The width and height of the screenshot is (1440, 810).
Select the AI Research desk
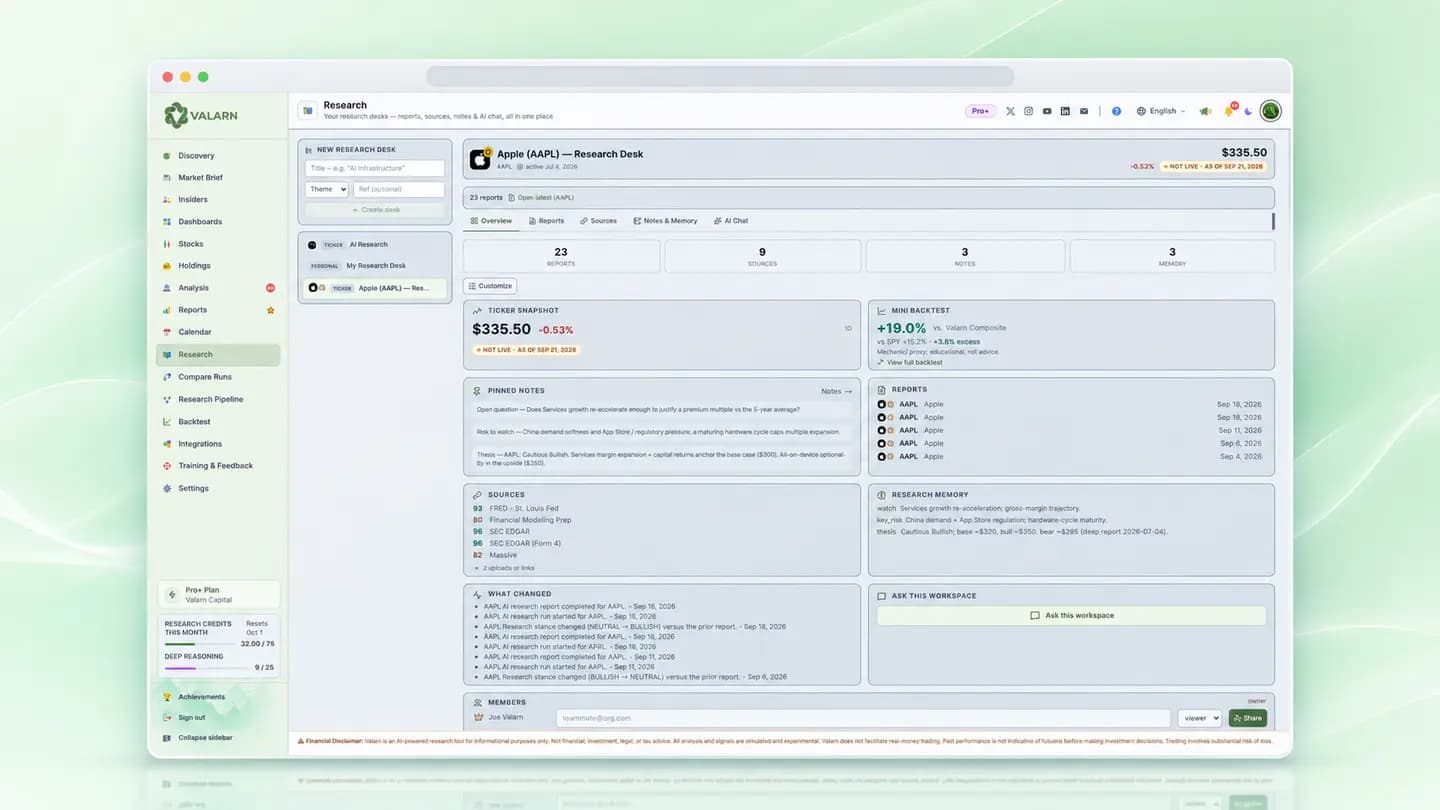click(x=375, y=245)
